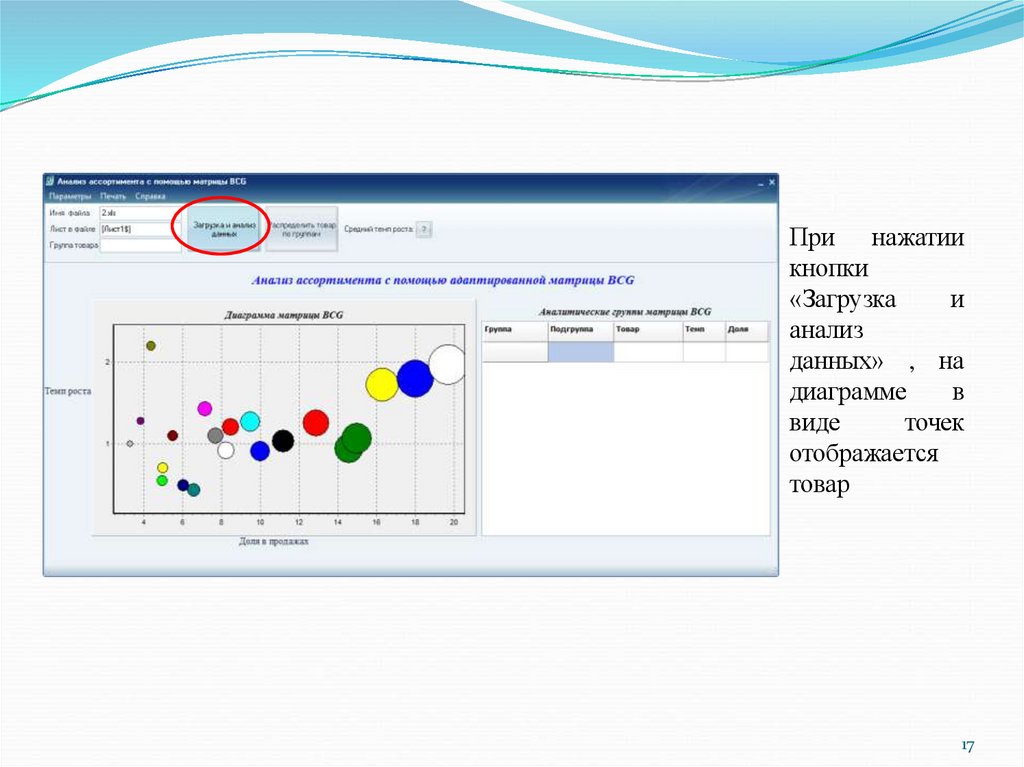Click the Загрузка и анализ данных button
Screen dimensions: 1024x767
[x=224, y=229]
